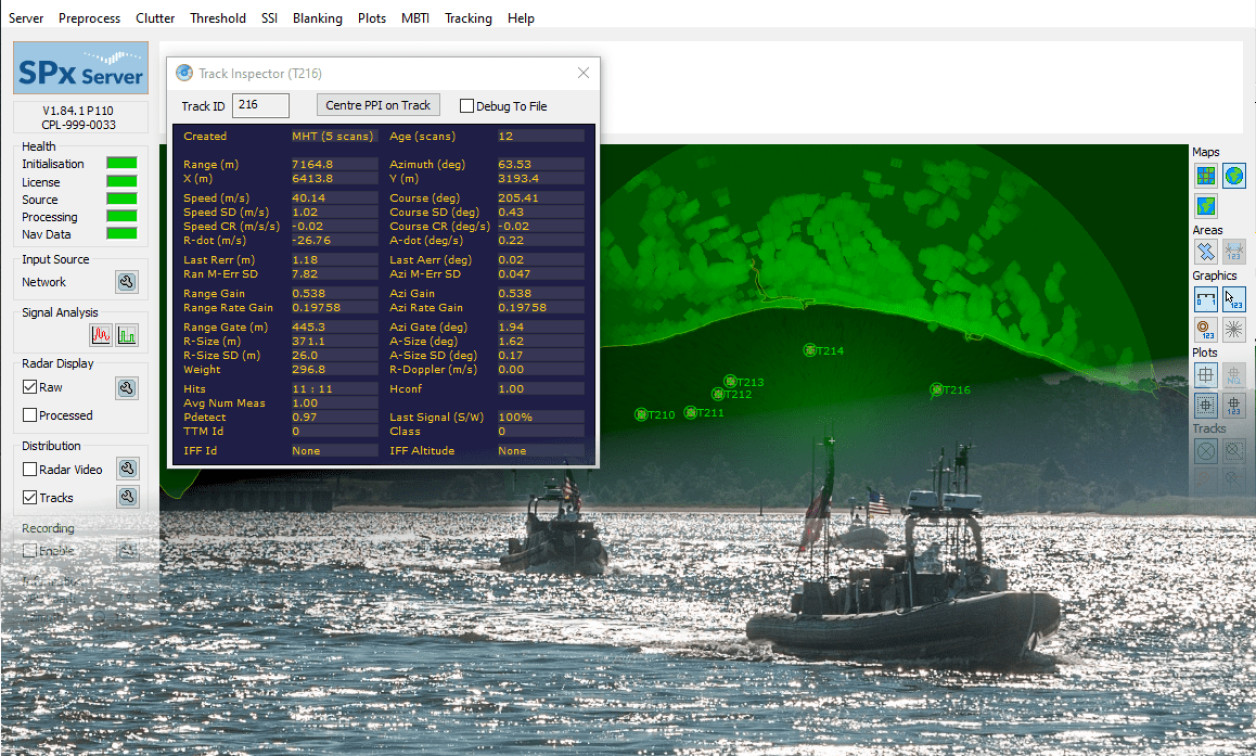Click the crossed-strips Areas icon
Image resolution: width=1256 pixels, height=756 pixels.
pyautogui.click(x=1206, y=252)
